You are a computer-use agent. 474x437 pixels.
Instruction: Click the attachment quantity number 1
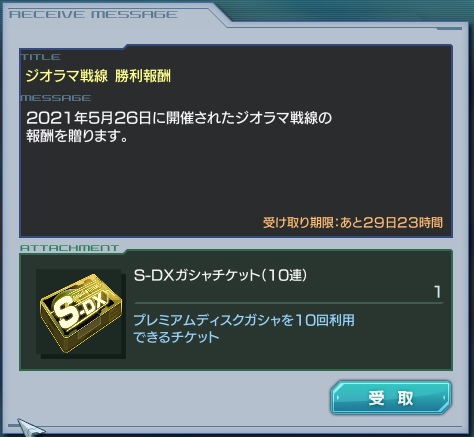(x=438, y=292)
